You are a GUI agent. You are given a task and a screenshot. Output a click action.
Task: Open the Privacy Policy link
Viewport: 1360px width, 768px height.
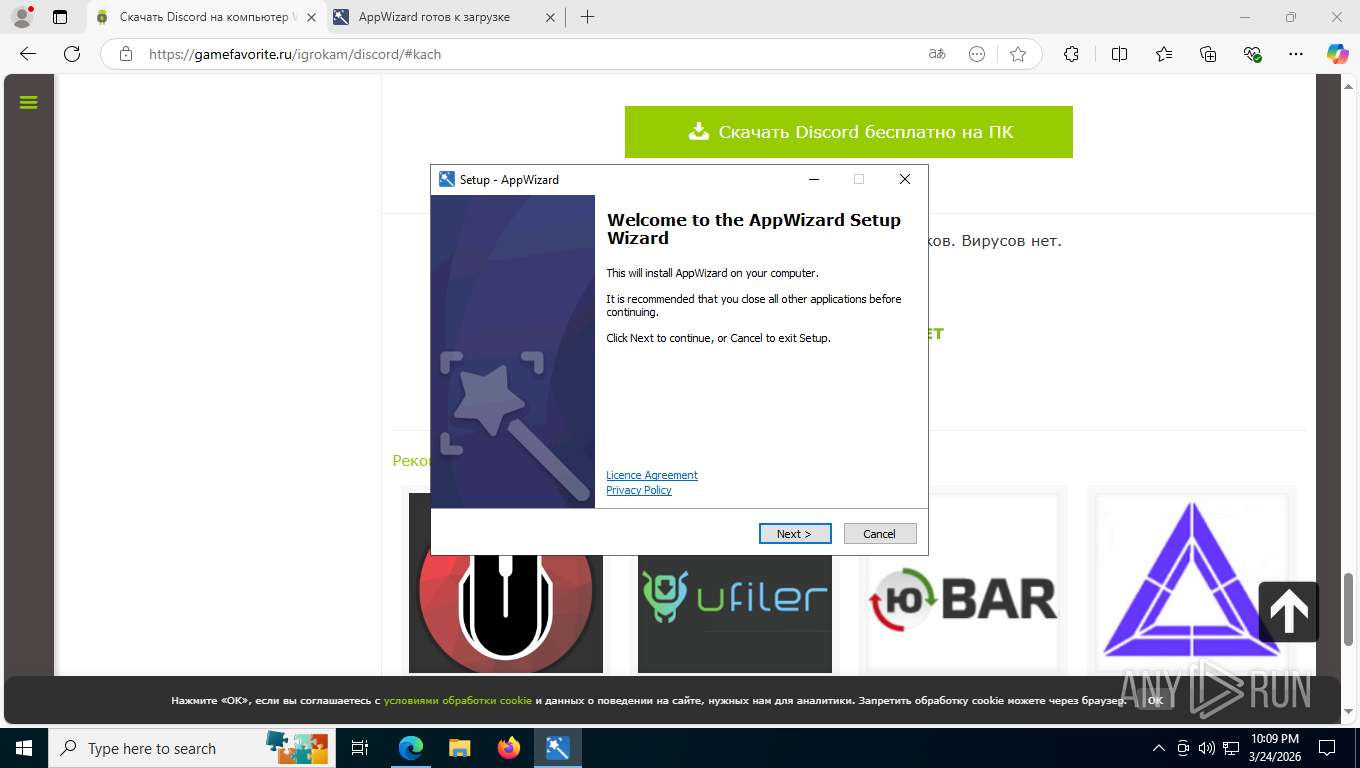(639, 490)
